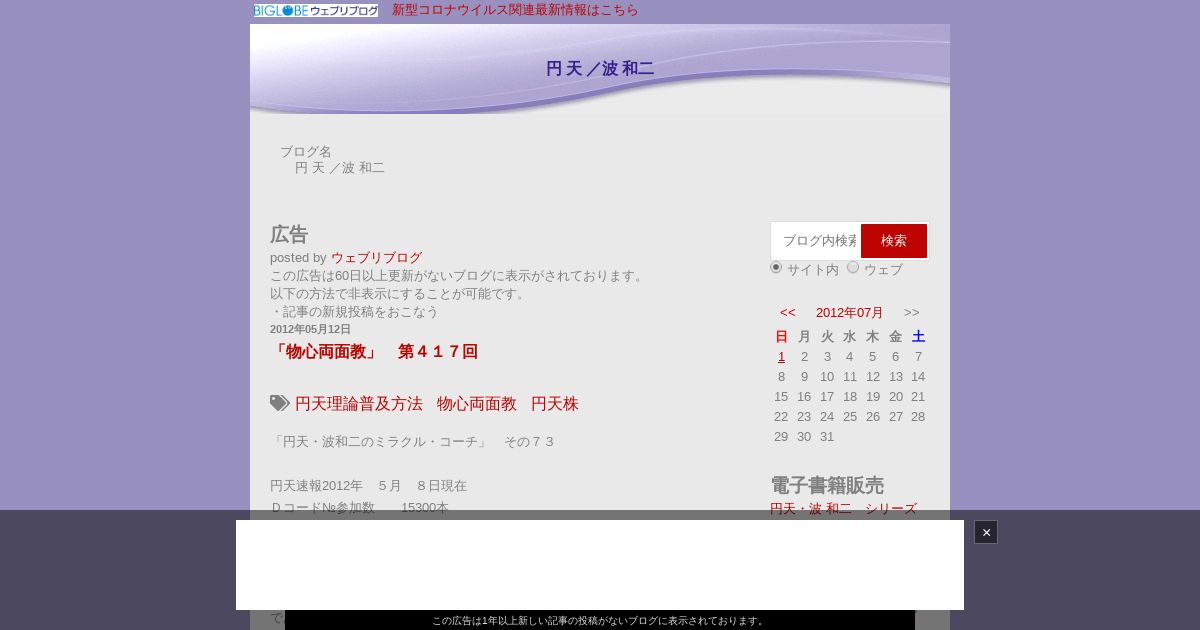Viewport: 1200px width, 630px height.
Task: Click the 電子書籍販売 heading
Action: tap(827, 485)
